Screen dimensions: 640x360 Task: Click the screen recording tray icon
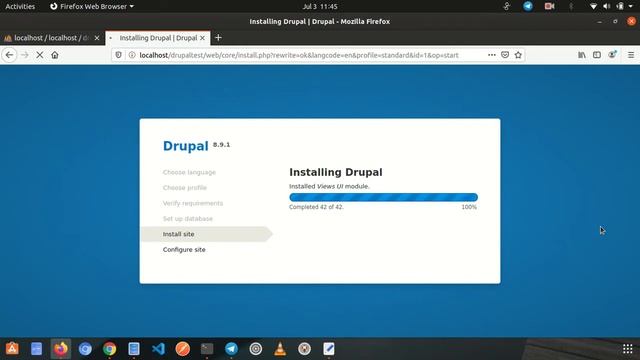(x=549, y=6)
